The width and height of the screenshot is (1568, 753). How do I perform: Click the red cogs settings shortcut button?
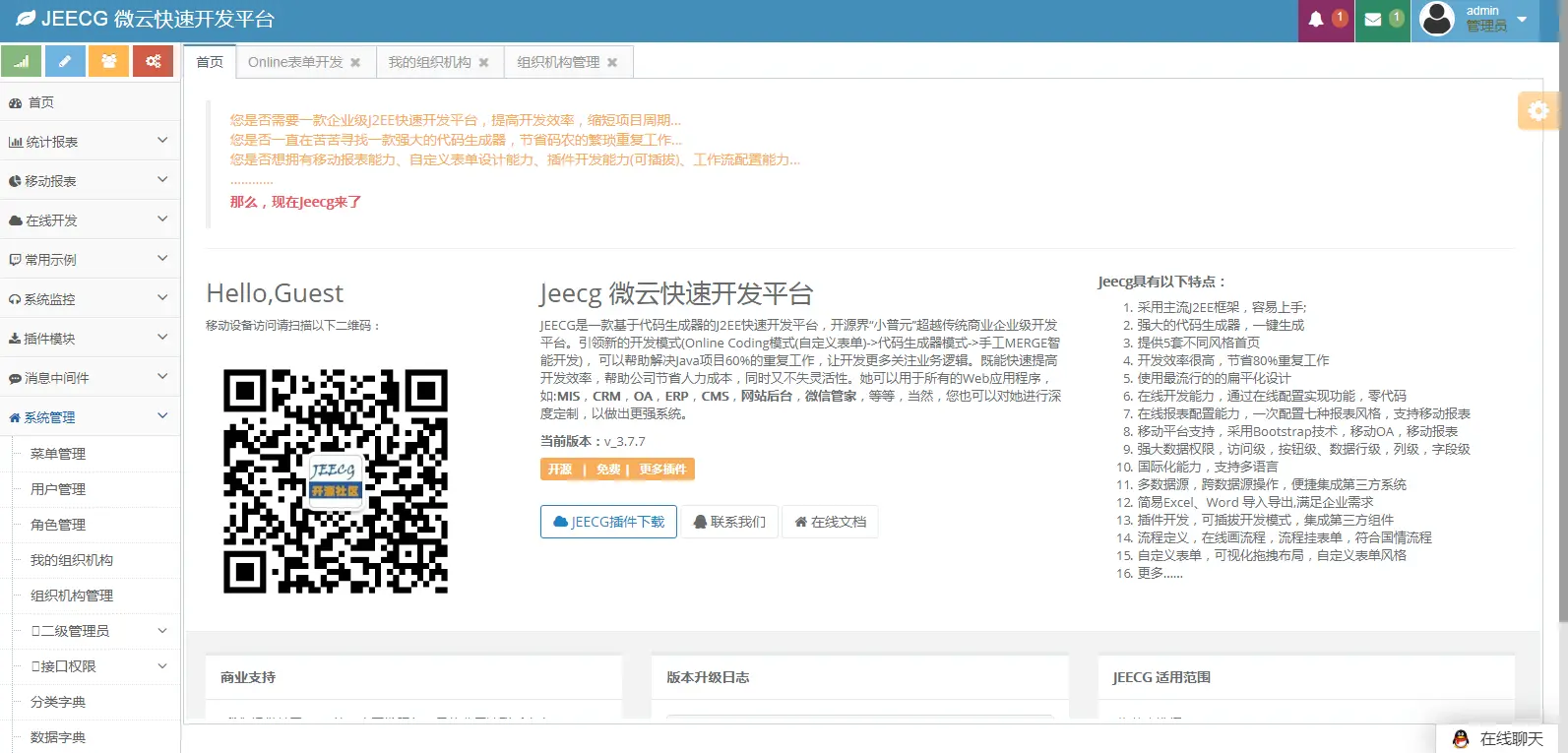click(x=154, y=61)
